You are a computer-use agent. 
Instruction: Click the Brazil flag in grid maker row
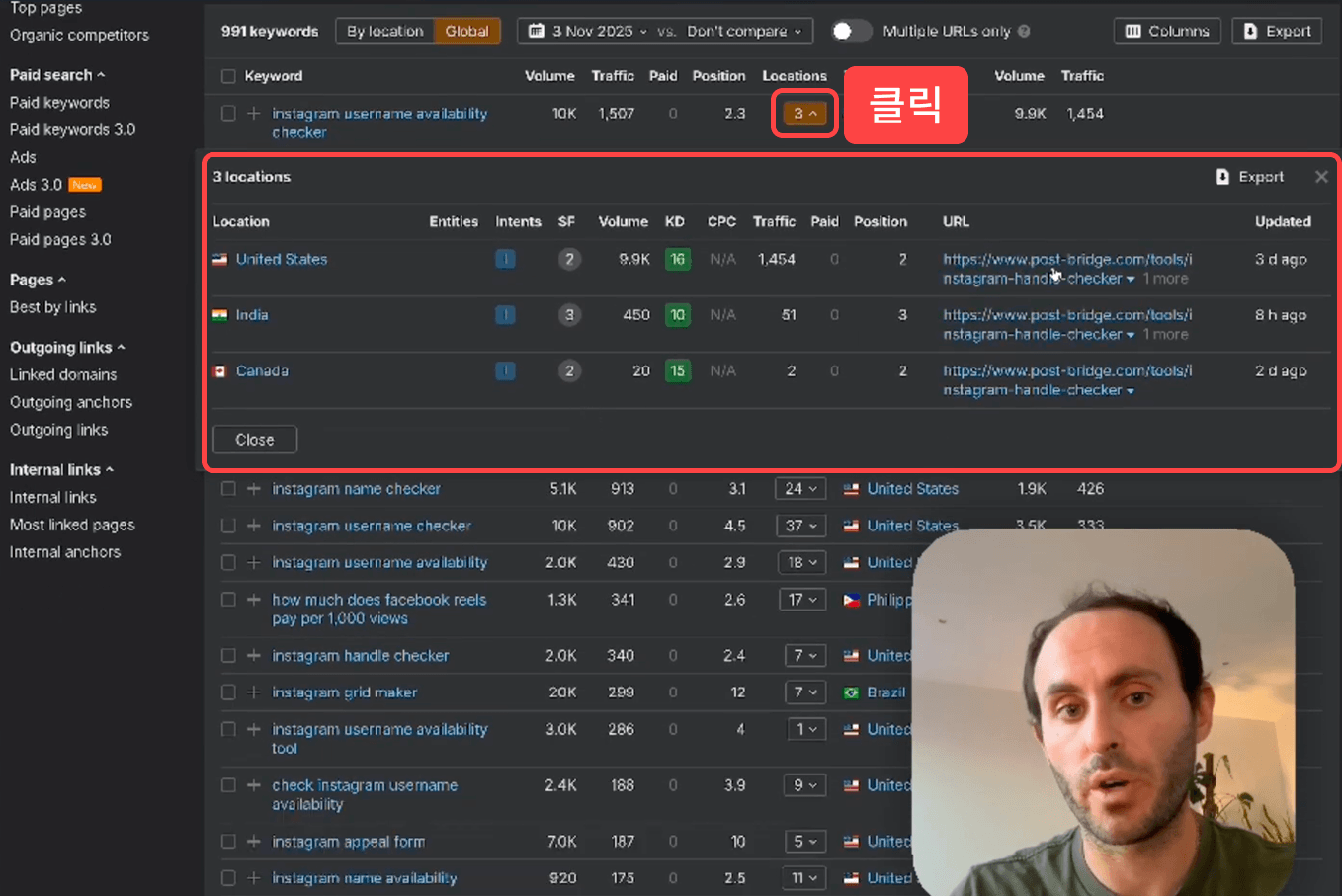click(851, 692)
